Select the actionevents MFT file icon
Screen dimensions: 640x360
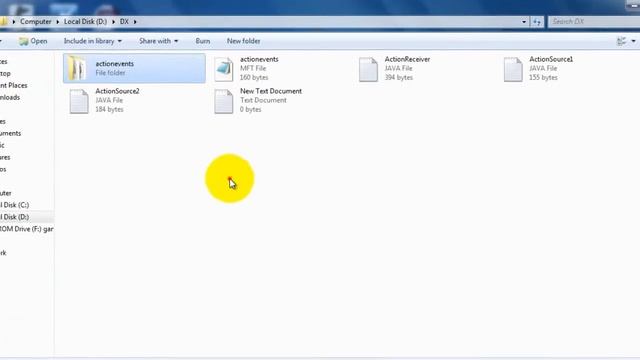pos(224,69)
